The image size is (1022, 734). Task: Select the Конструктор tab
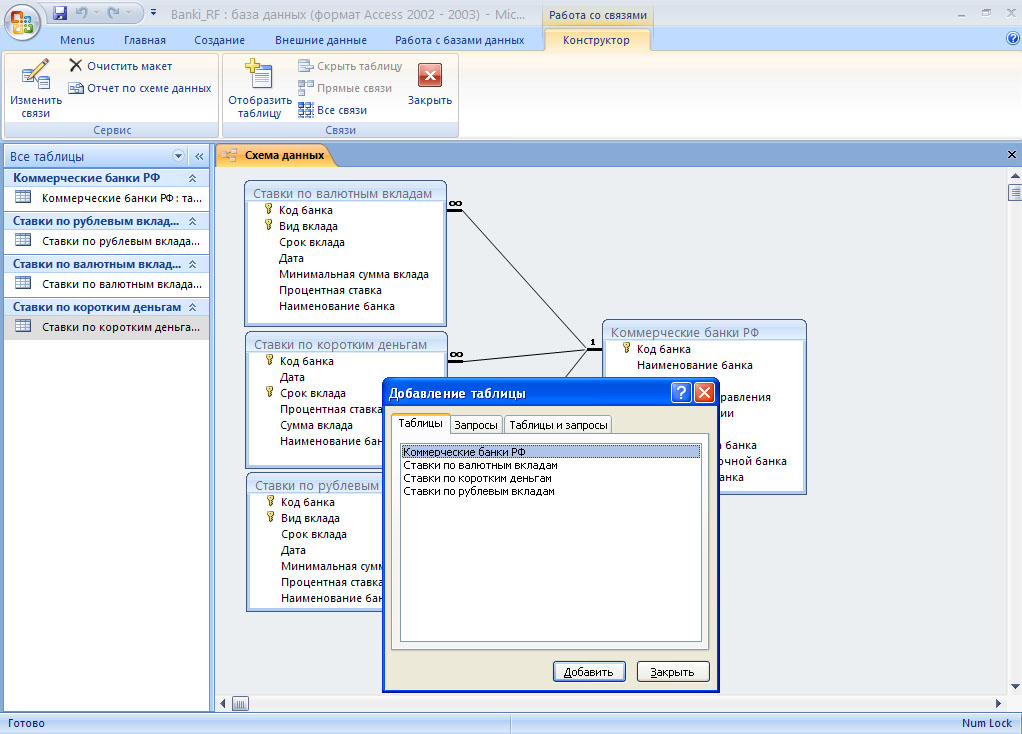coord(596,40)
